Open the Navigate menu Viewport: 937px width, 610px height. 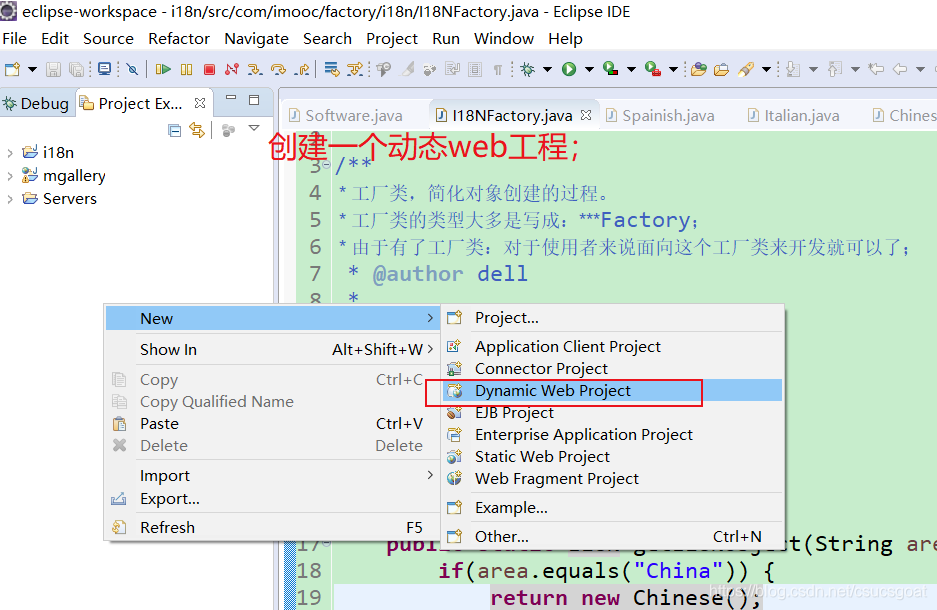coord(256,39)
